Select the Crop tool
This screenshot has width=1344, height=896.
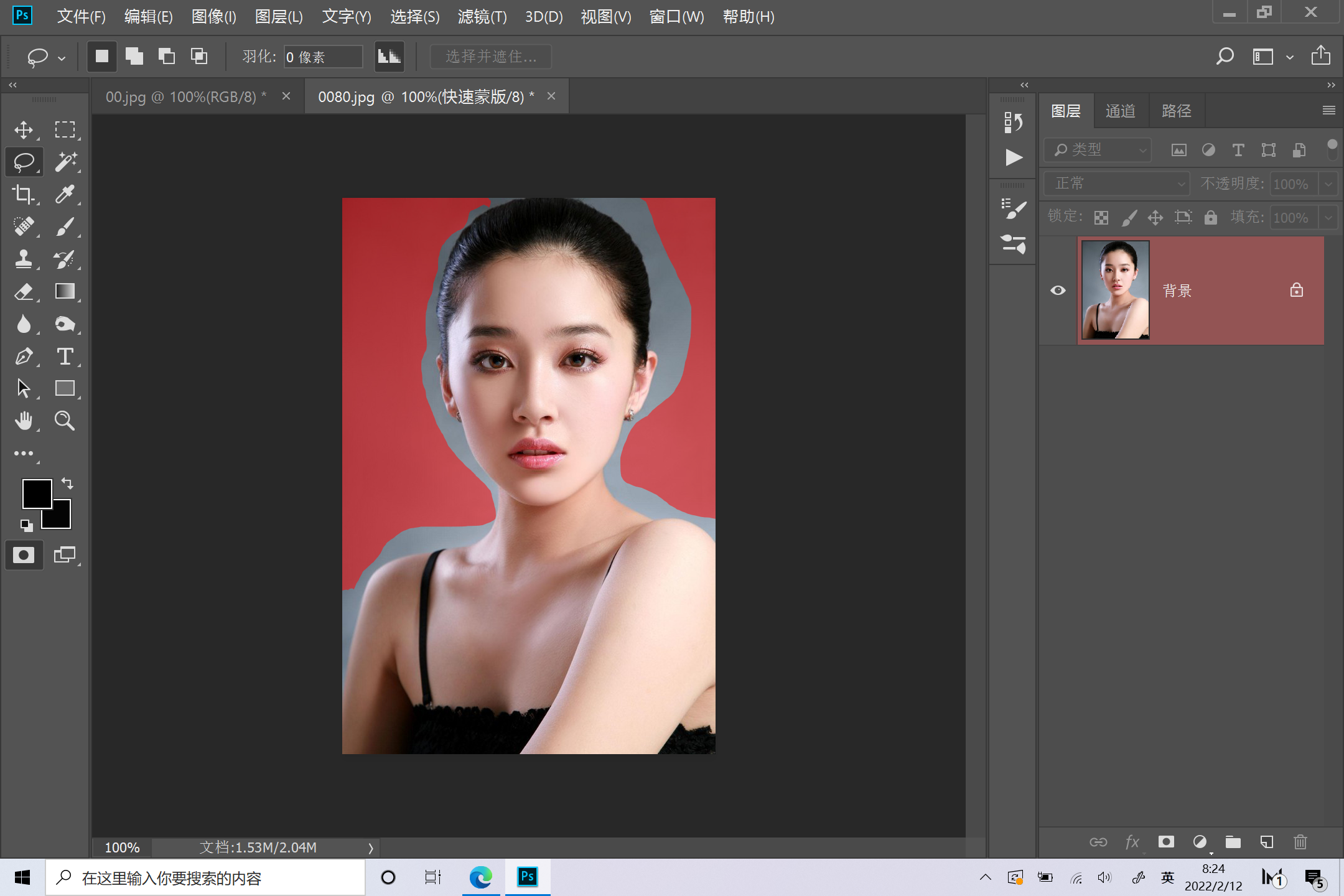point(24,195)
